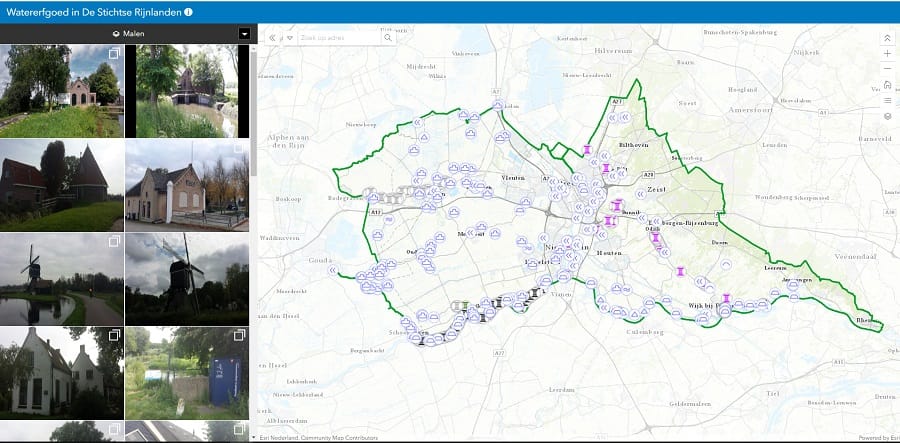Click the Culemborg town label
The height and width of the screenshot is (443, 900).
click(645, 332)
